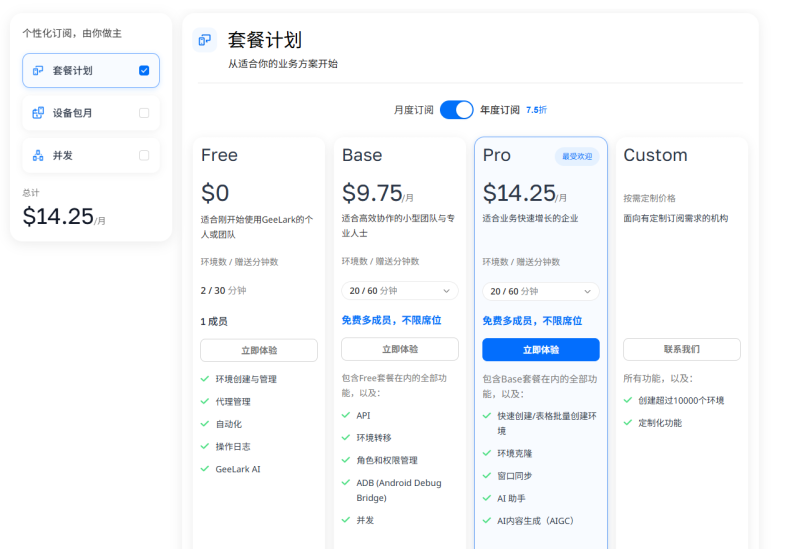800x549 pixels.
Task: Click the Base plan 免费多成员，不限席位 text
Action: pyautogui.click(x=391, y=320)
